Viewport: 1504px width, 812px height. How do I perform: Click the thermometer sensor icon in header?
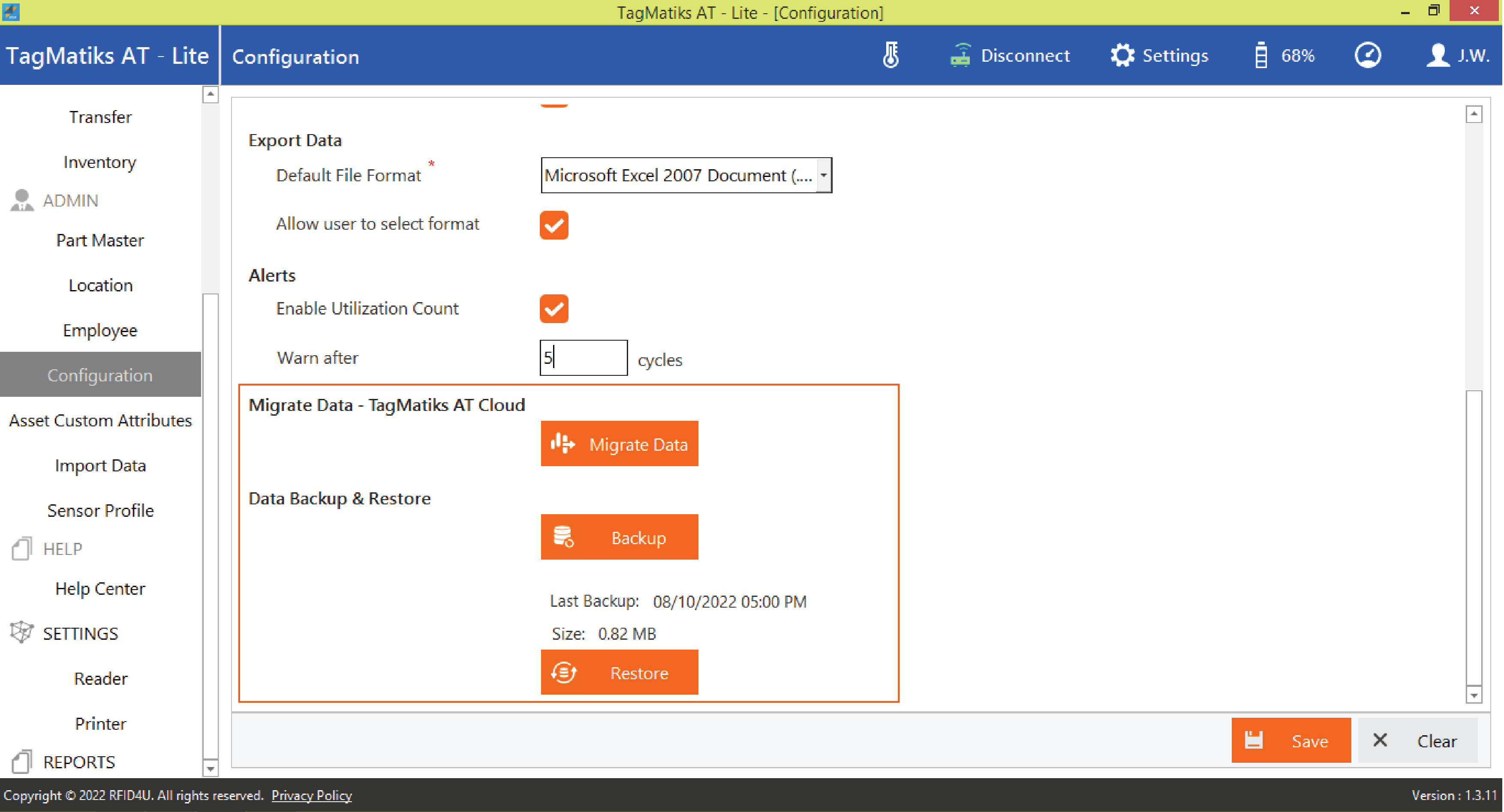point(890,55)
